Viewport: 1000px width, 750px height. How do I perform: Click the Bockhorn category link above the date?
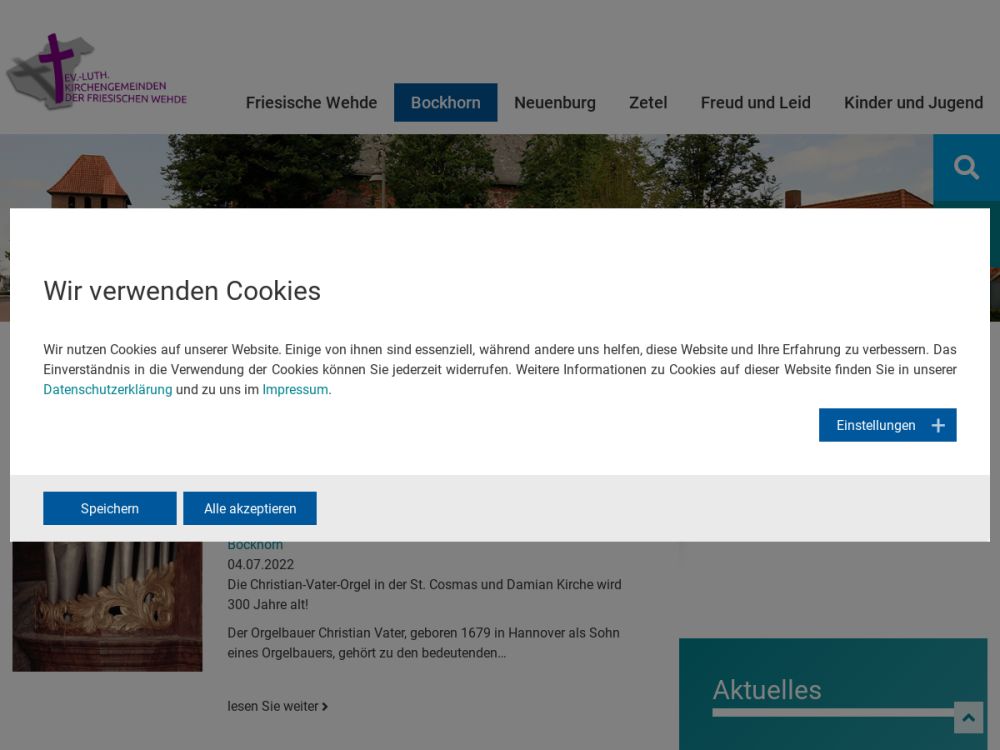(255, 545)
